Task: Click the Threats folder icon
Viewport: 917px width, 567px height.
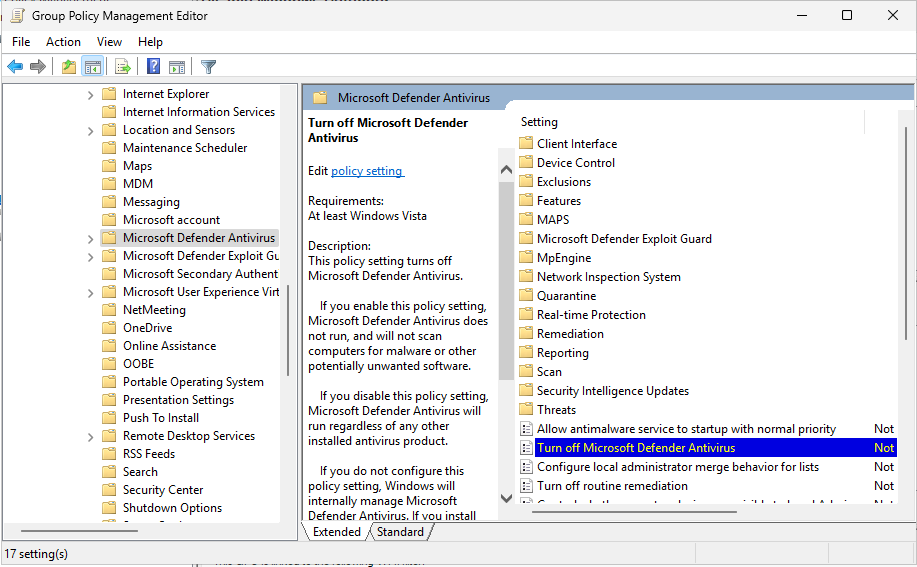Action: point(526,409)
